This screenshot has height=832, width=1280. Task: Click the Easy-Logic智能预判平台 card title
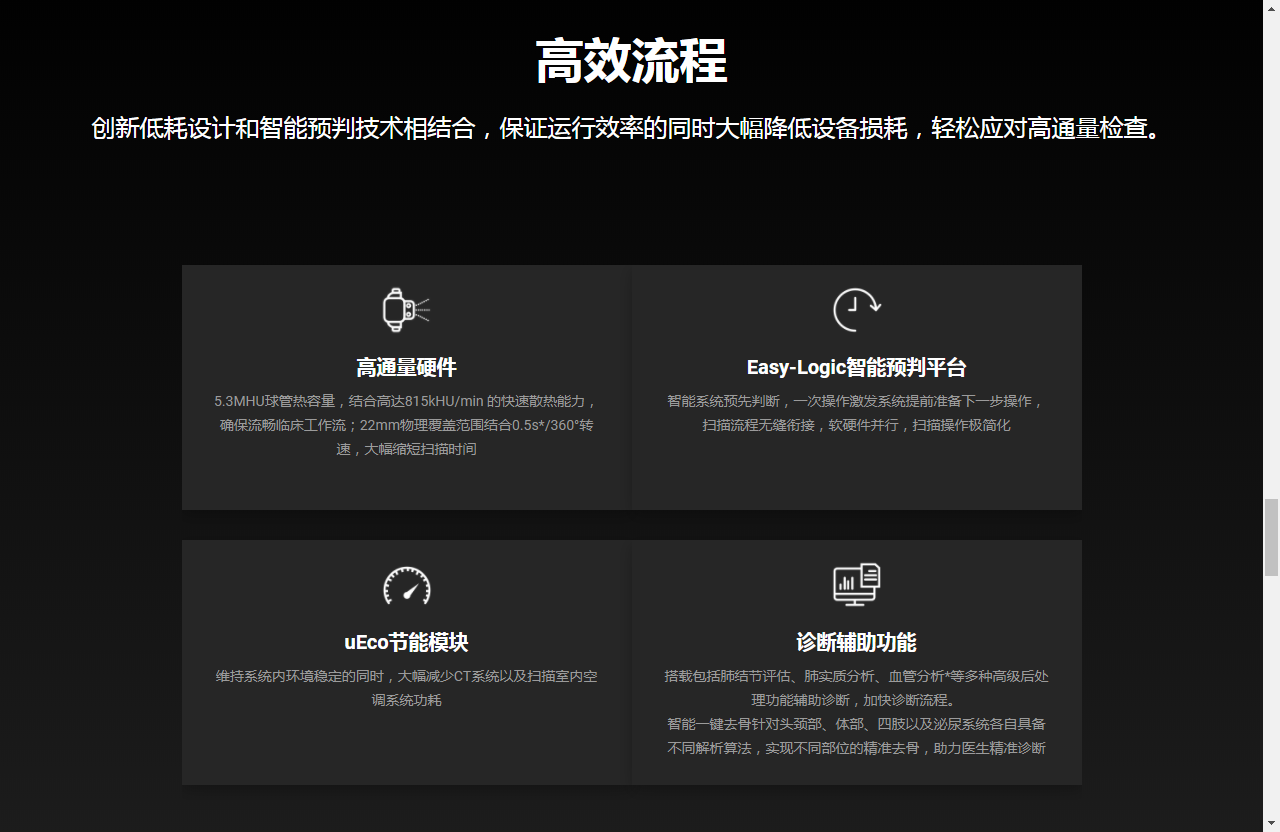[x=856, y=368]
